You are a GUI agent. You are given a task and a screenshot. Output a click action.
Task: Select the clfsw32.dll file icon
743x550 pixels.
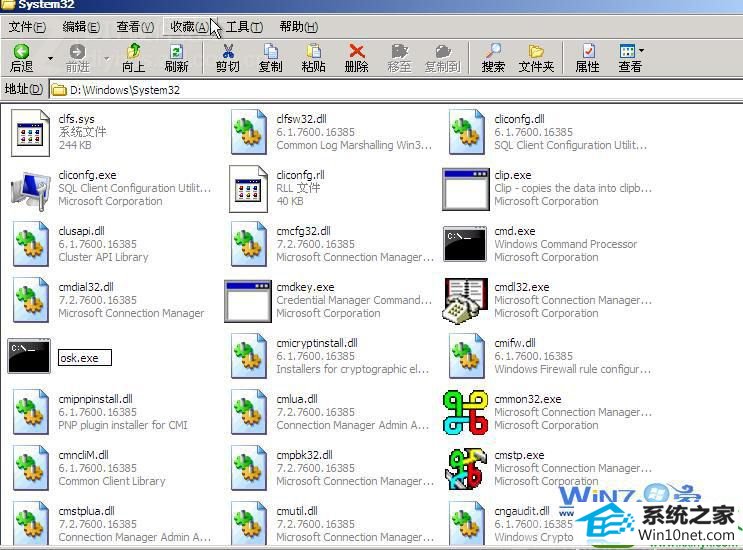point(248,132)
